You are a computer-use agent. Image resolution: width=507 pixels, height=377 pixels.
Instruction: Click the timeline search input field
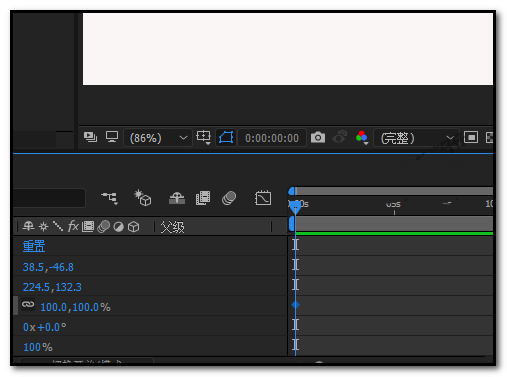click(x=49, y=198)
